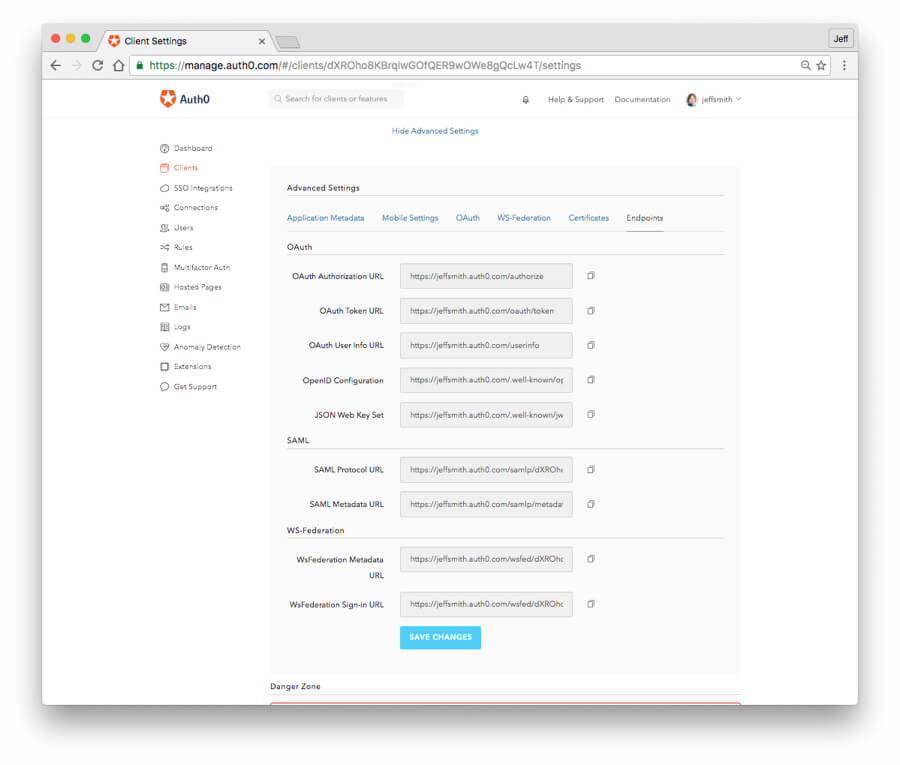Focus the search clients or features box
This screenshot has width=900, height=765.
click(x=336, y=99)
